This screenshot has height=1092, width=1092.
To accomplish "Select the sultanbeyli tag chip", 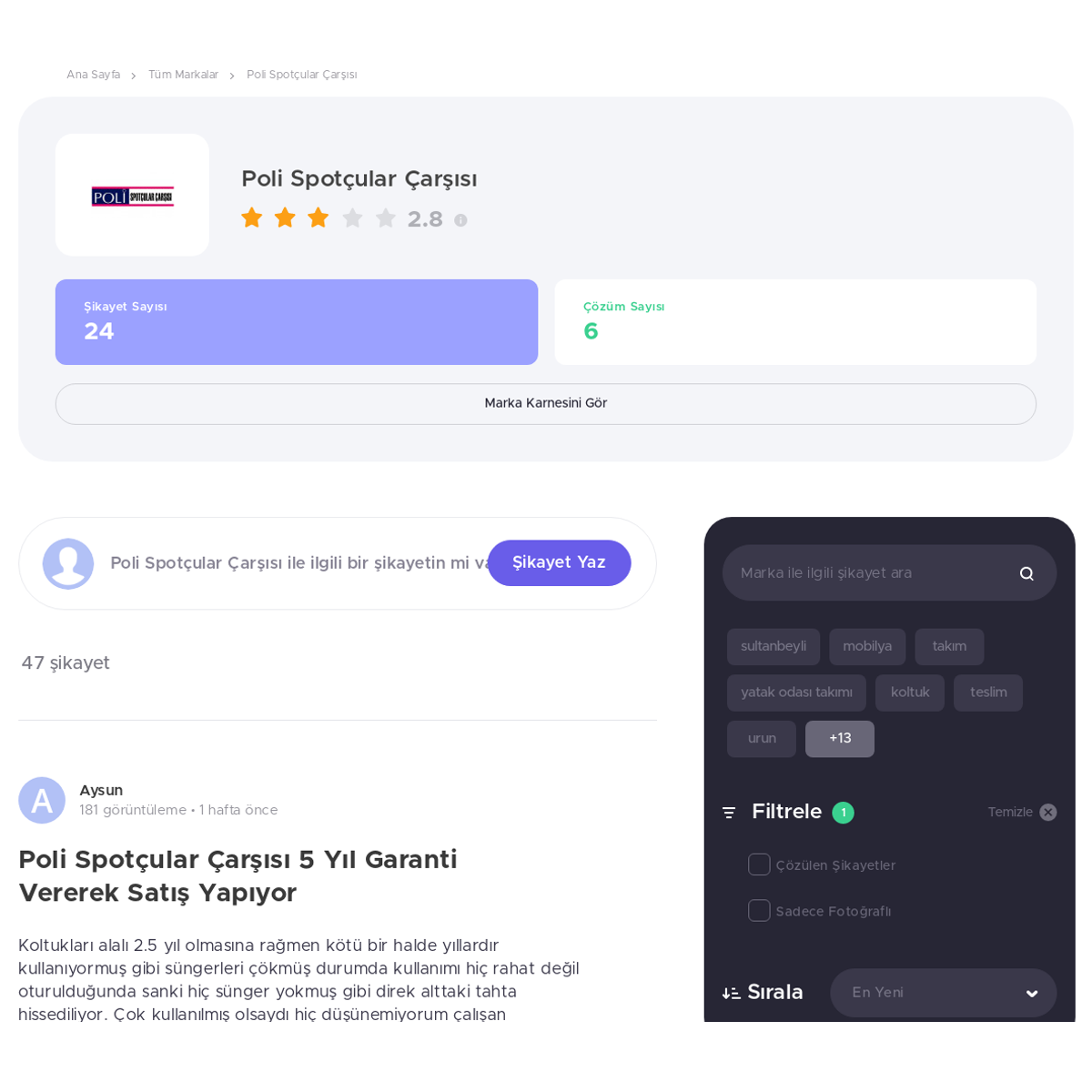I will [x=773, y=646].
